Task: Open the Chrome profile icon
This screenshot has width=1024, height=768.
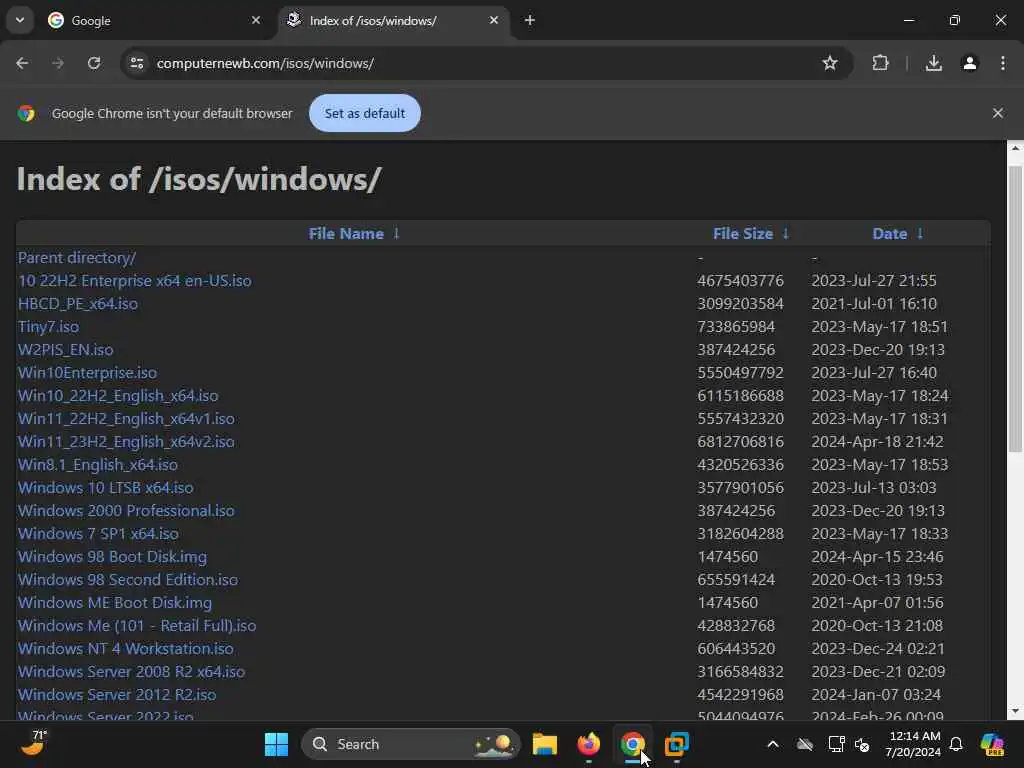Action: pyautogui.click(x=969, y=63)
